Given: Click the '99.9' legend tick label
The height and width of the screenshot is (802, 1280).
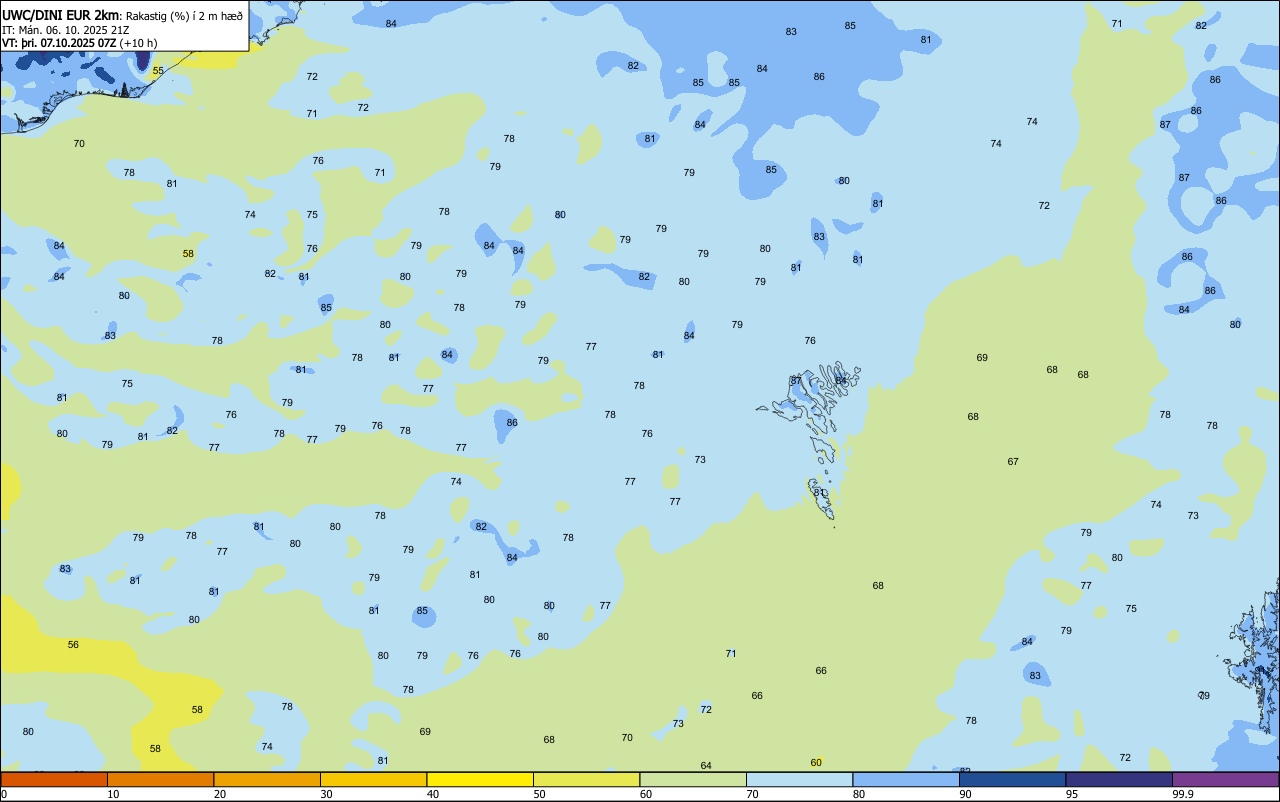Looking at the screenshot, I should [1182, 794].
